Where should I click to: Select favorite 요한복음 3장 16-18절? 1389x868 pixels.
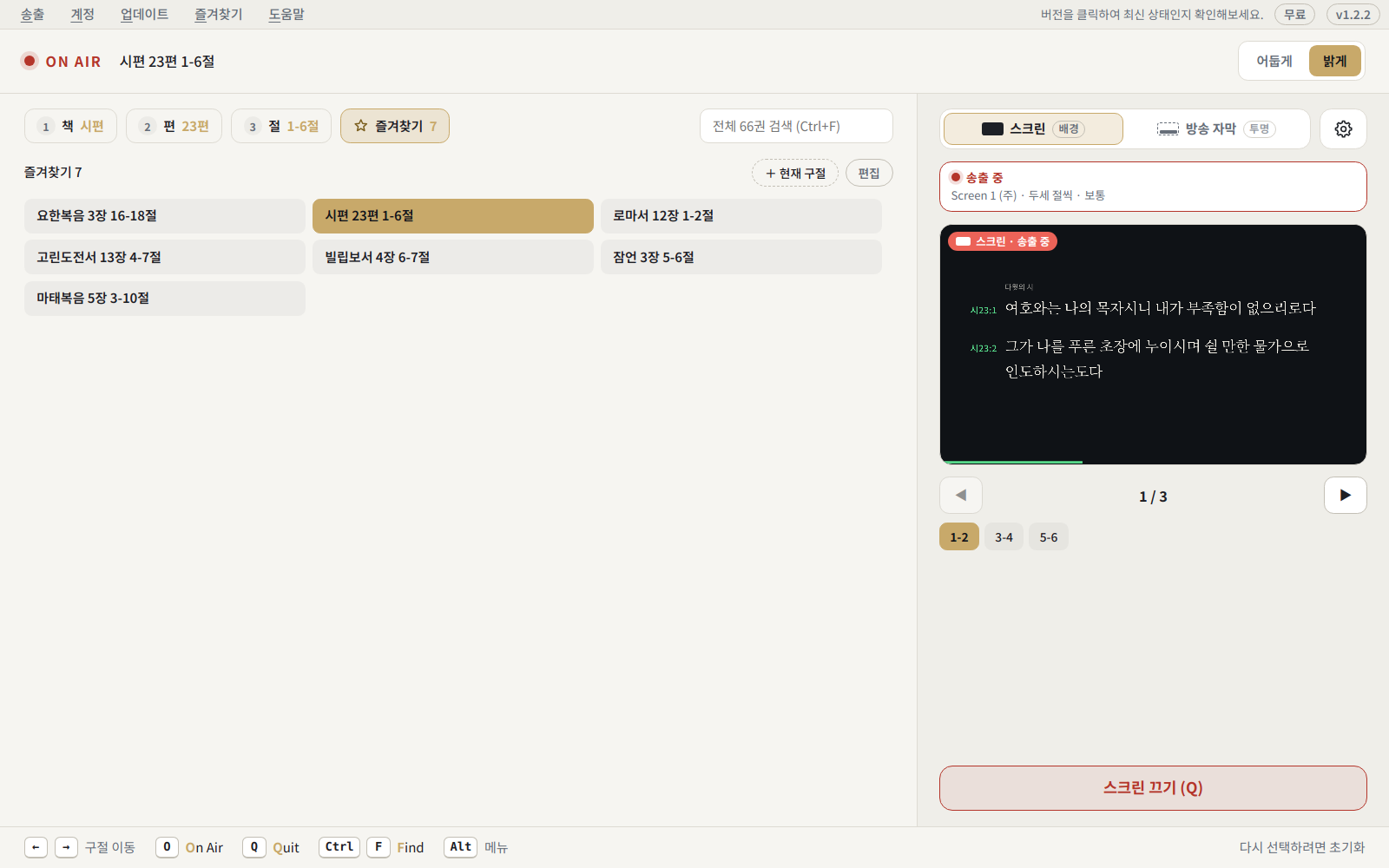click(165, 215)
